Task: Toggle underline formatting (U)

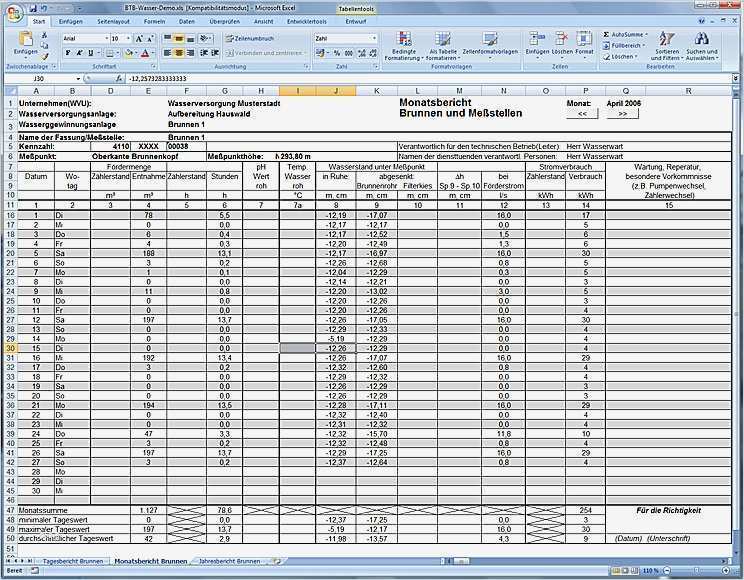Action: [x=90, y=53]
